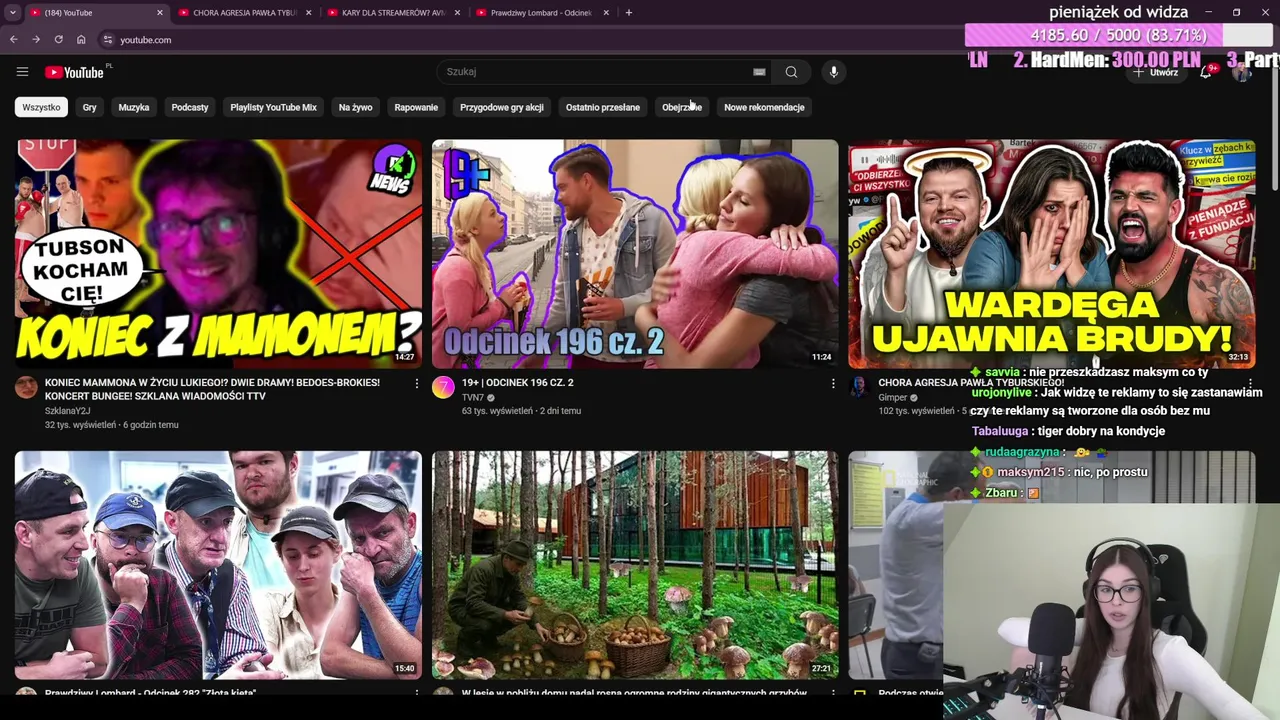Open the KONIEC Z MAMONEM video thumbnail
Viewport: 1280px width, 720px height.
[218, 254]
